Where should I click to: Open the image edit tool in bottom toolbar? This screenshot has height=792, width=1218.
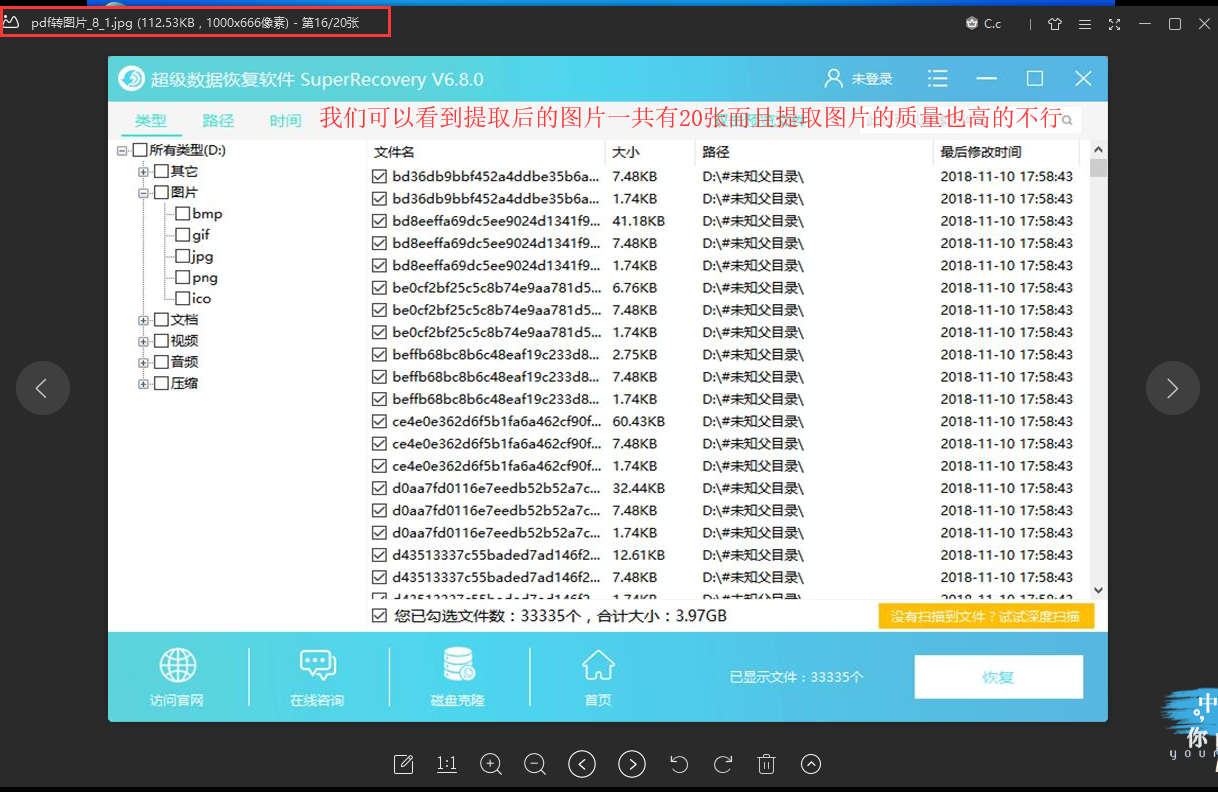(403, 765)
